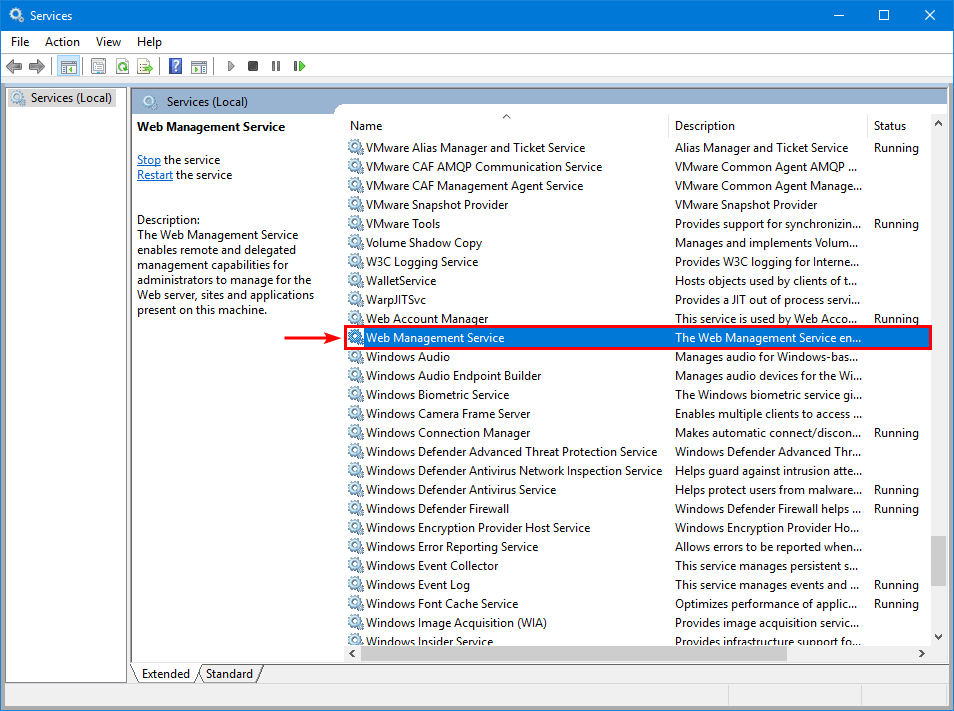Open Properties via toolbar icon
Viewport: 954px width, 711px height.
click(98, 66)
